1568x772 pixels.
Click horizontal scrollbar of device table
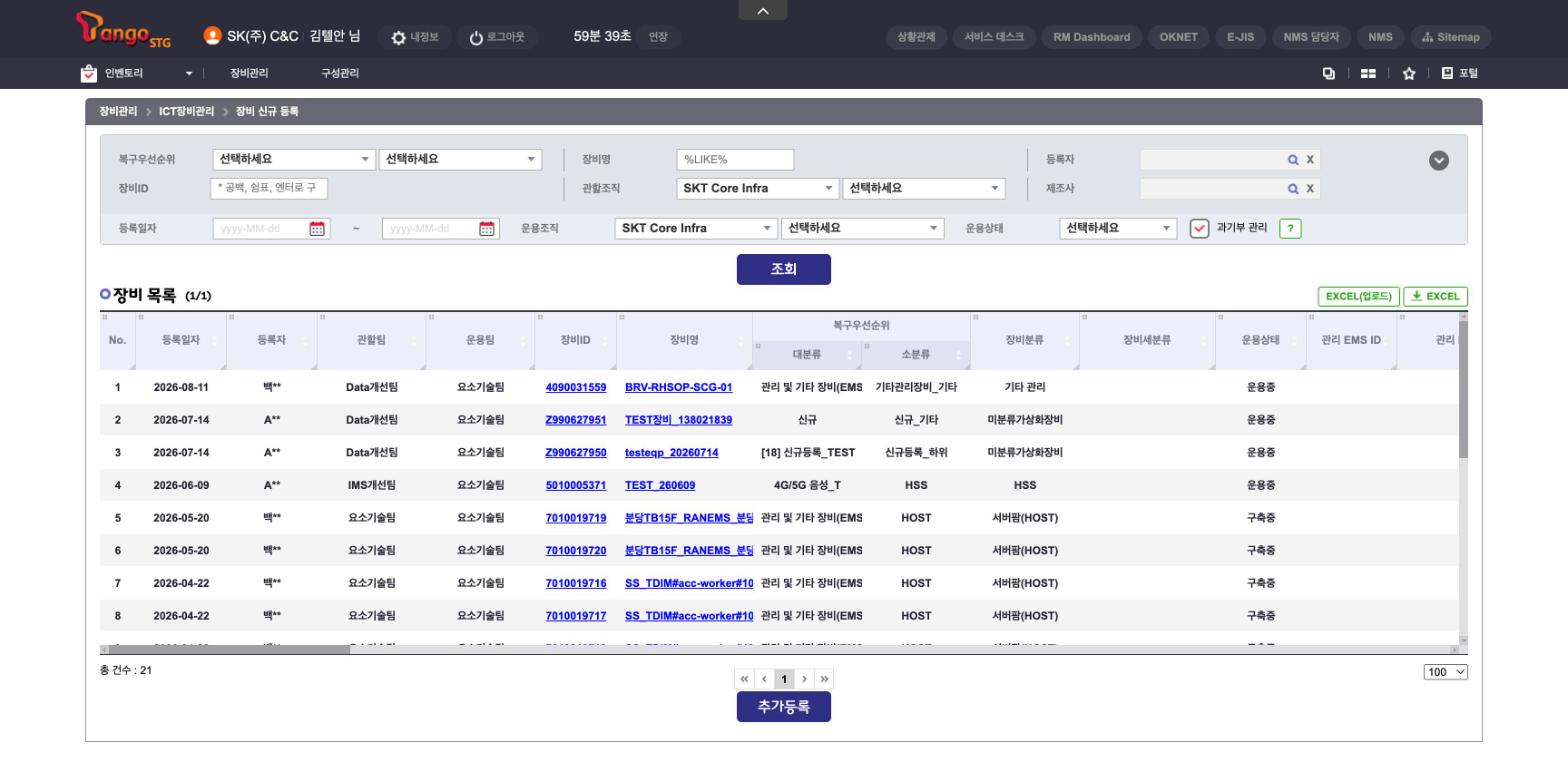(x=229, y=650)
